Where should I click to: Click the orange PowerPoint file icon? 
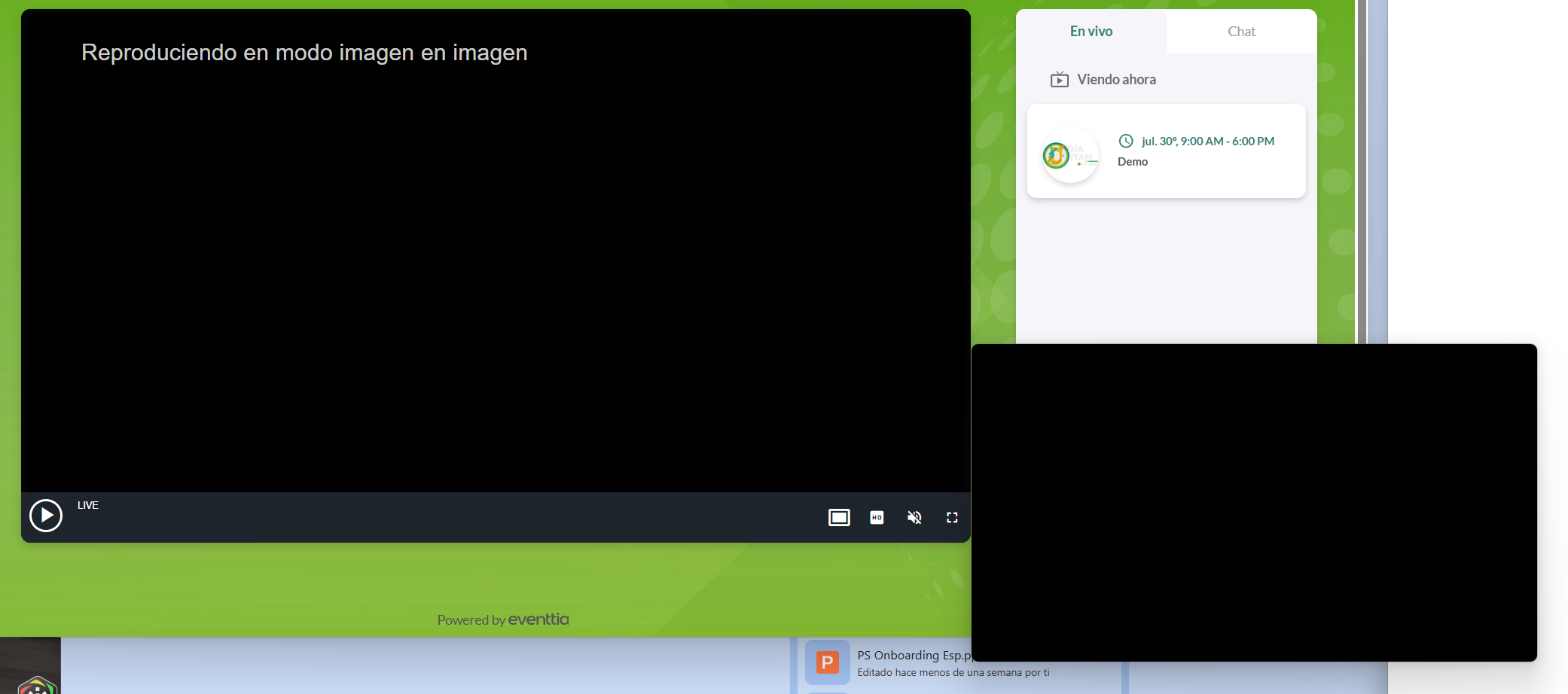pos(827,662)
